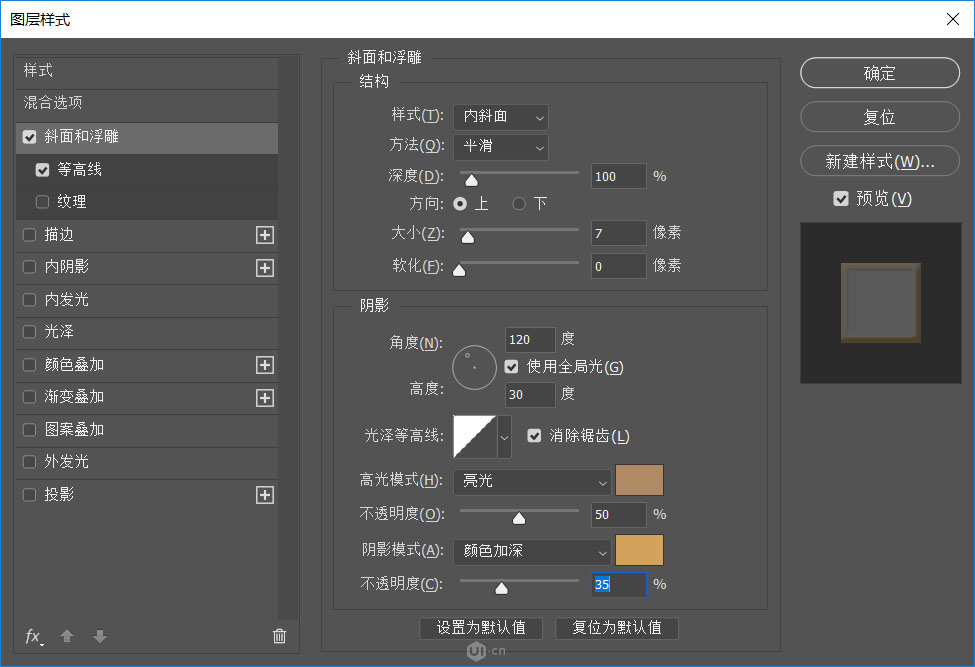Select direction 下 radio button
This screenshot has width=975, height=667.
click(x=519, y=204)
